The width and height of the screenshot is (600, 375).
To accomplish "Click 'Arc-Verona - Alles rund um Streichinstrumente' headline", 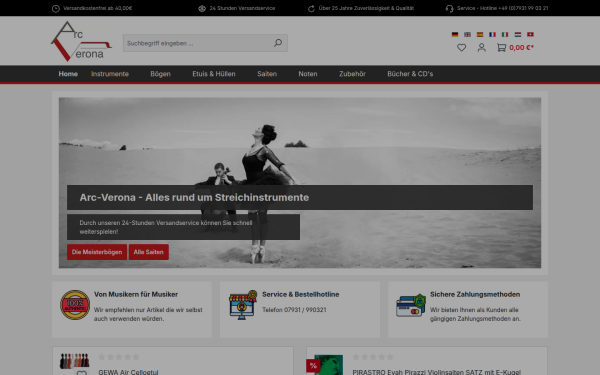I will click(194, 197).
